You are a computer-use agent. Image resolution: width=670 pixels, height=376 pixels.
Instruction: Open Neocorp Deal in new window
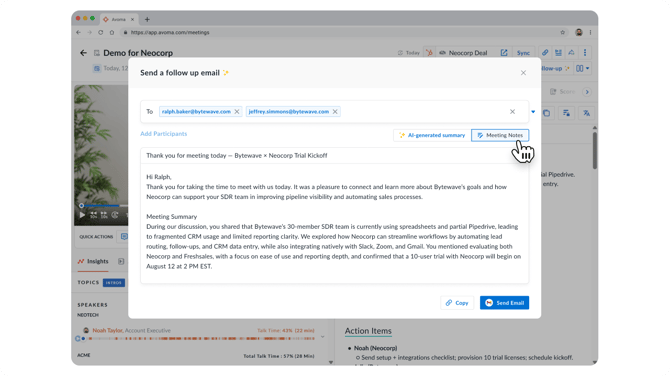504,53
